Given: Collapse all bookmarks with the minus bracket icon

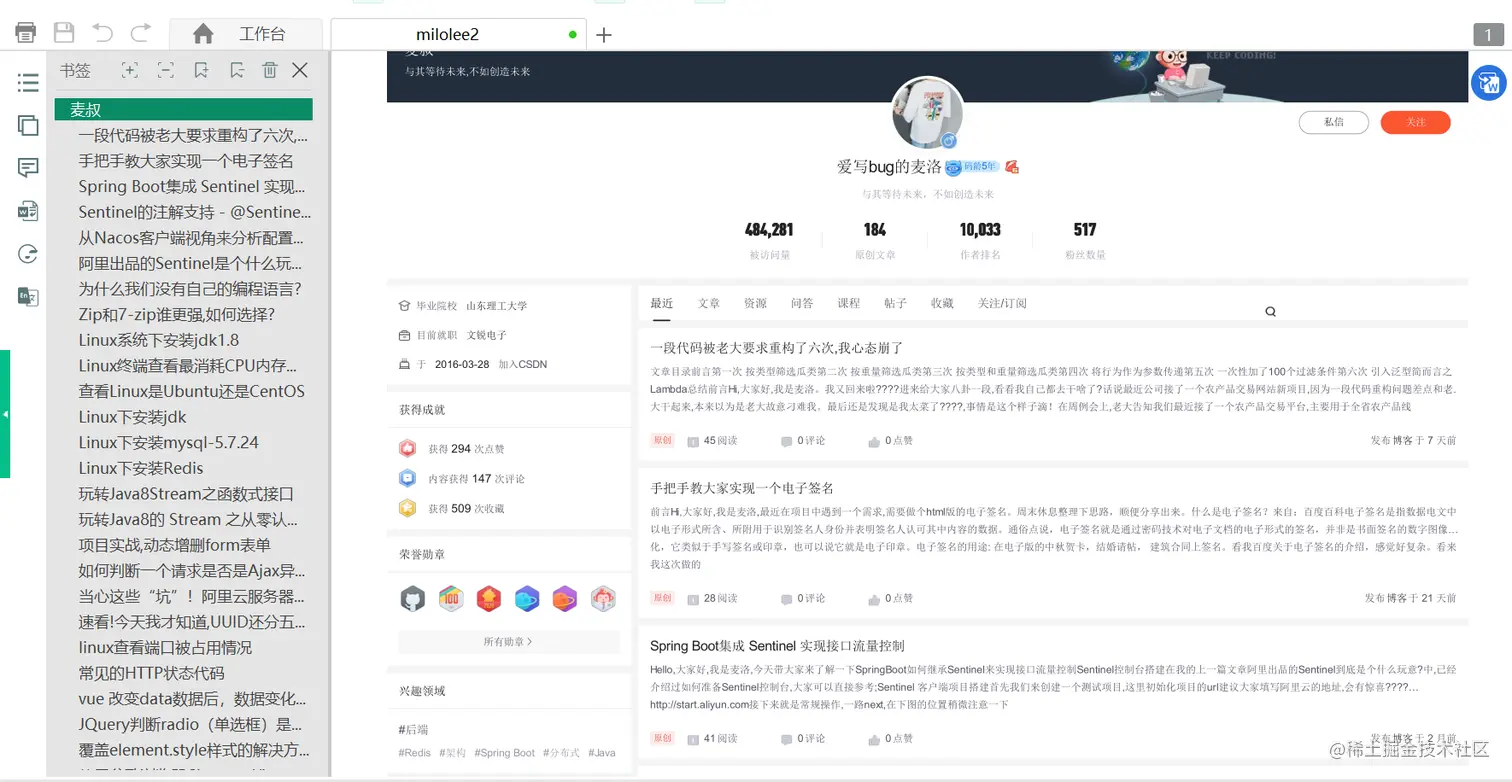Looking at the screenshot, I should [165, 70].
